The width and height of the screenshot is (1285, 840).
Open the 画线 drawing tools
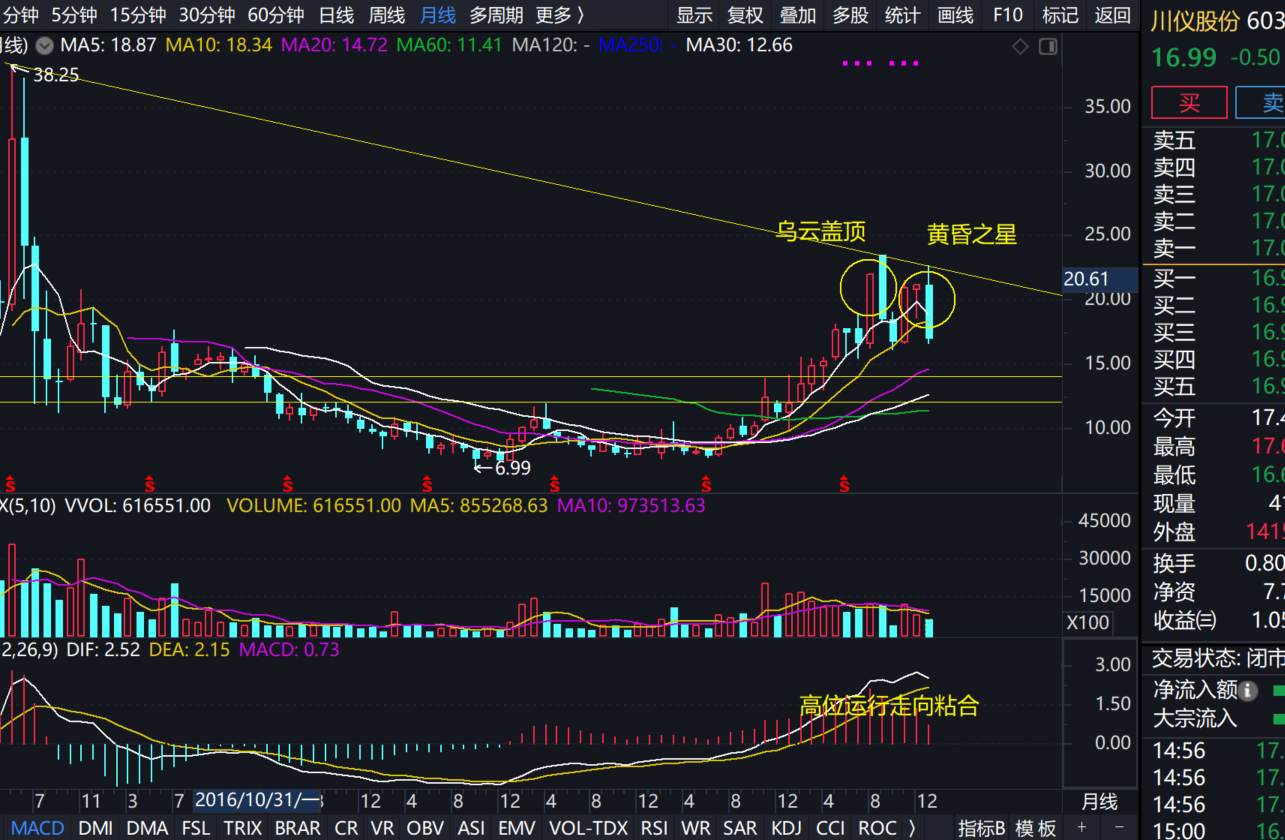click(956, 15)
